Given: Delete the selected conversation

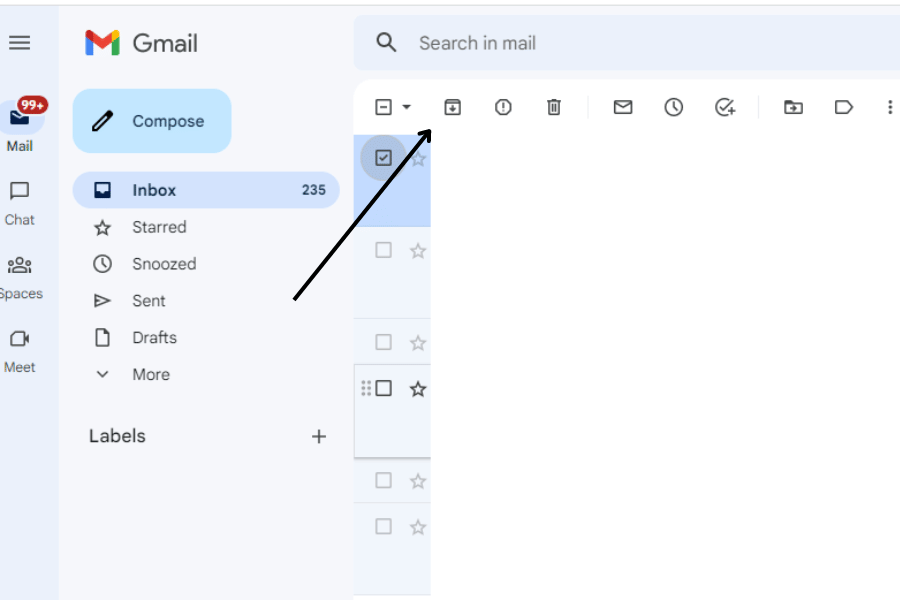Looking at the screenshot, I should coord(554,107).
